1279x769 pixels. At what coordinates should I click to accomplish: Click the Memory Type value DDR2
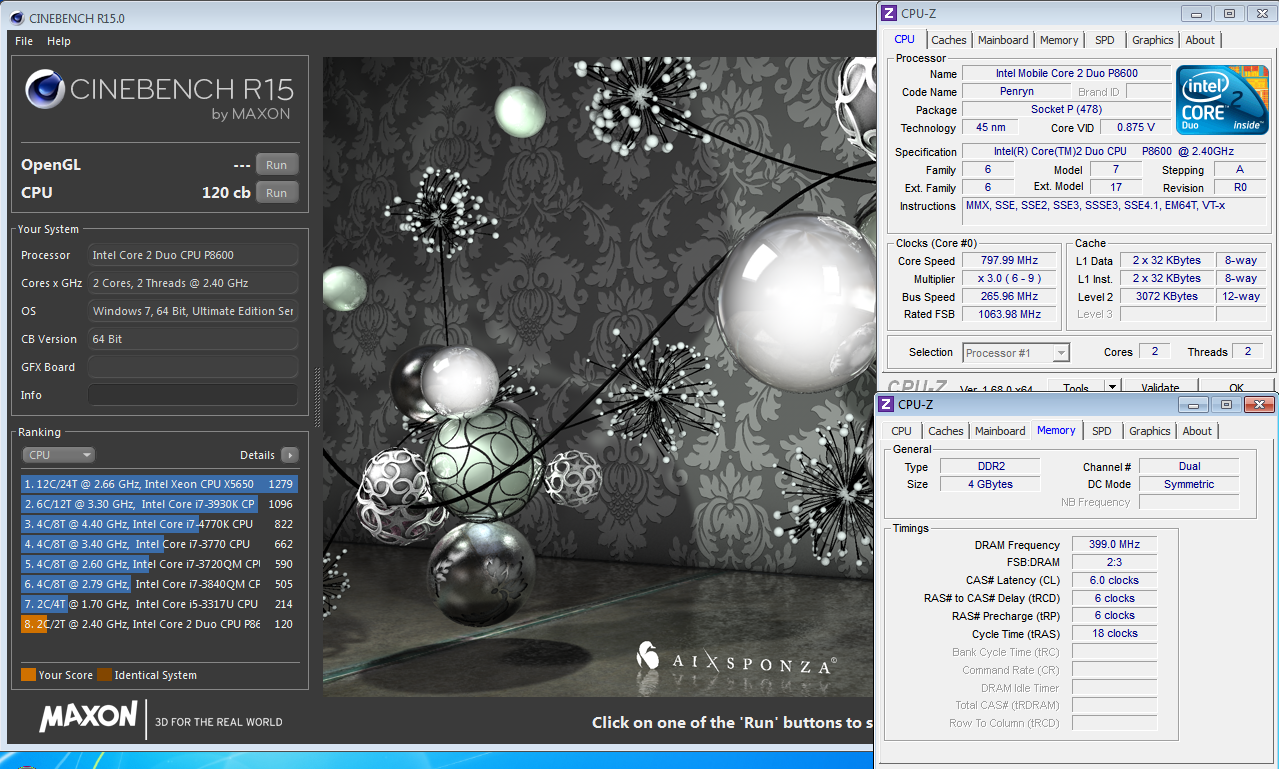(x=990, y=466)
